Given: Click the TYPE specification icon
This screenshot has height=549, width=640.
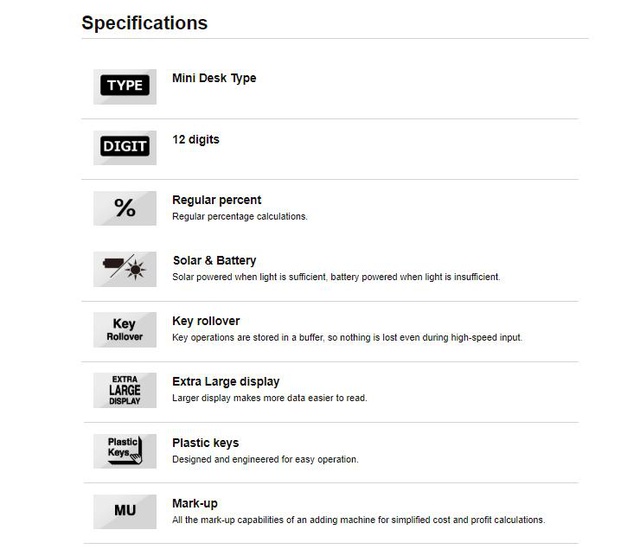Looking at the screenshot, I should click(125, 86).
